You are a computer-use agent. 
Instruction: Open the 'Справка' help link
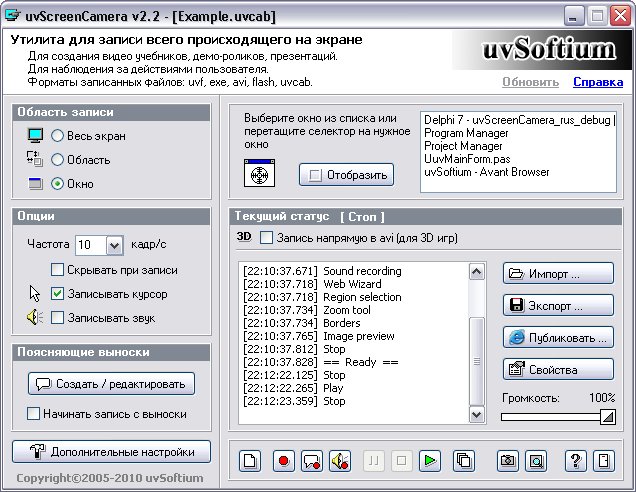pyautogui.click(x=598, y=82)
